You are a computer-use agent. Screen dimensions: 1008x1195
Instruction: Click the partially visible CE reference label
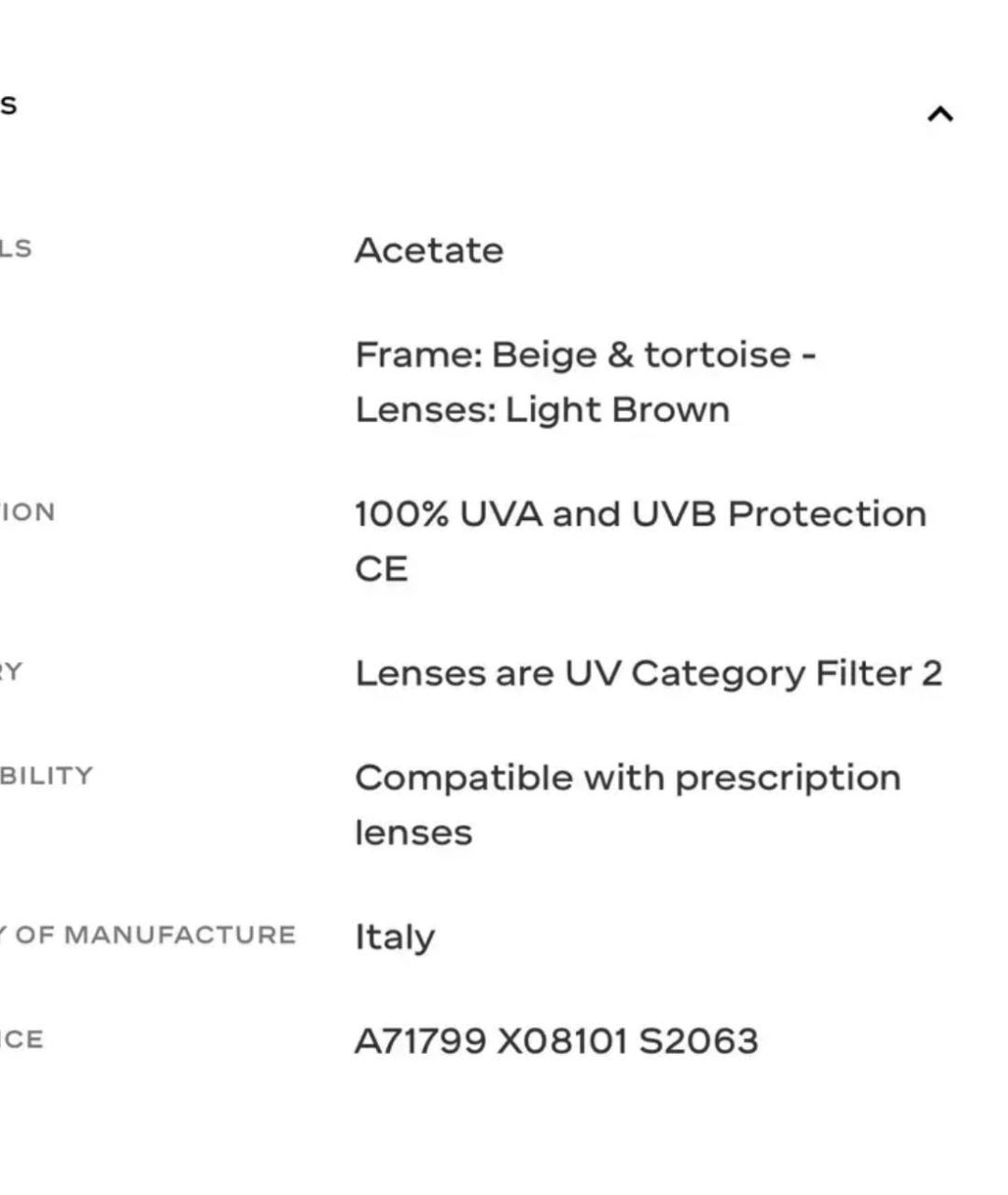[21, 1039]
